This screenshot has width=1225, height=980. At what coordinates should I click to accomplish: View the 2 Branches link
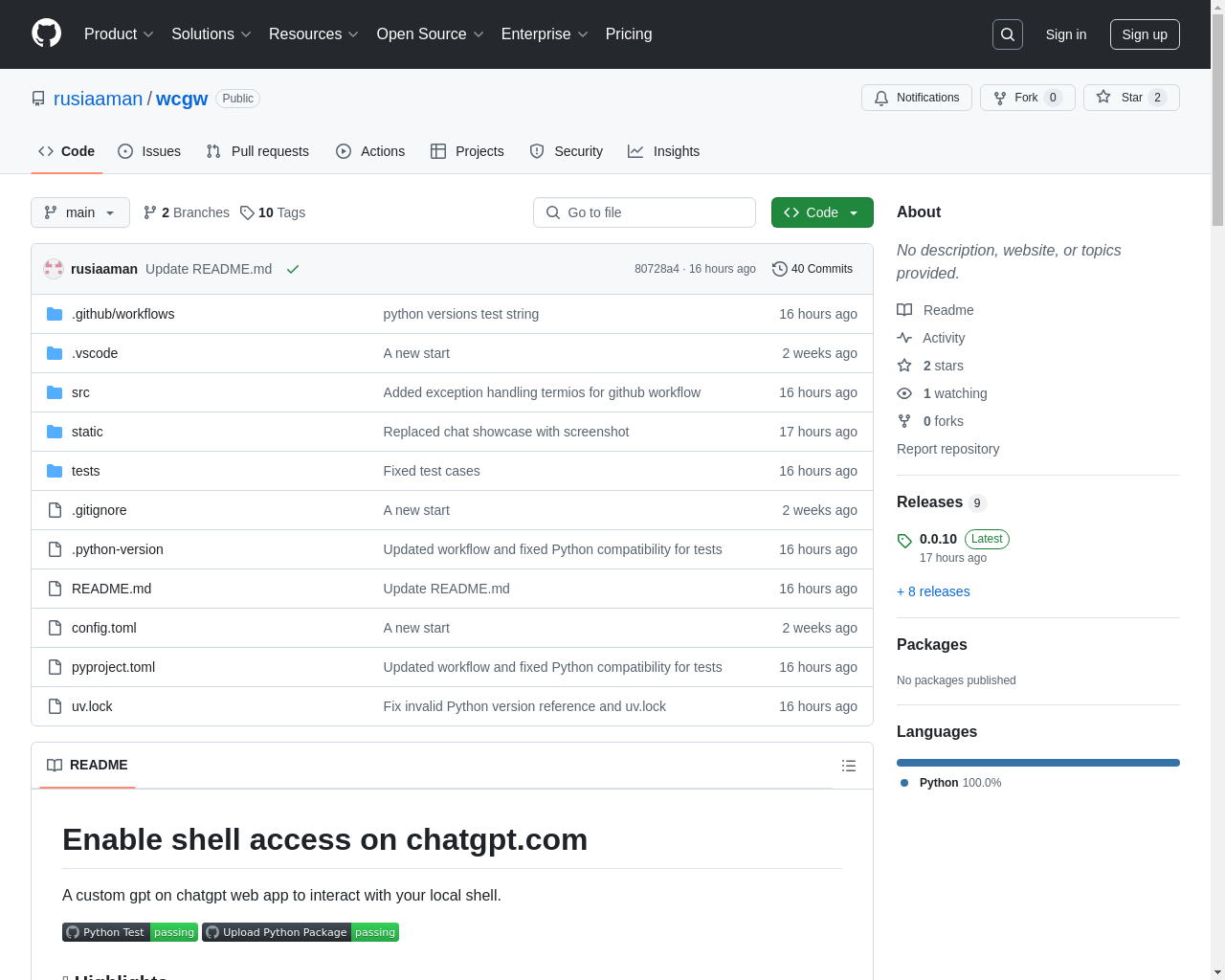[x=187, y=212]
